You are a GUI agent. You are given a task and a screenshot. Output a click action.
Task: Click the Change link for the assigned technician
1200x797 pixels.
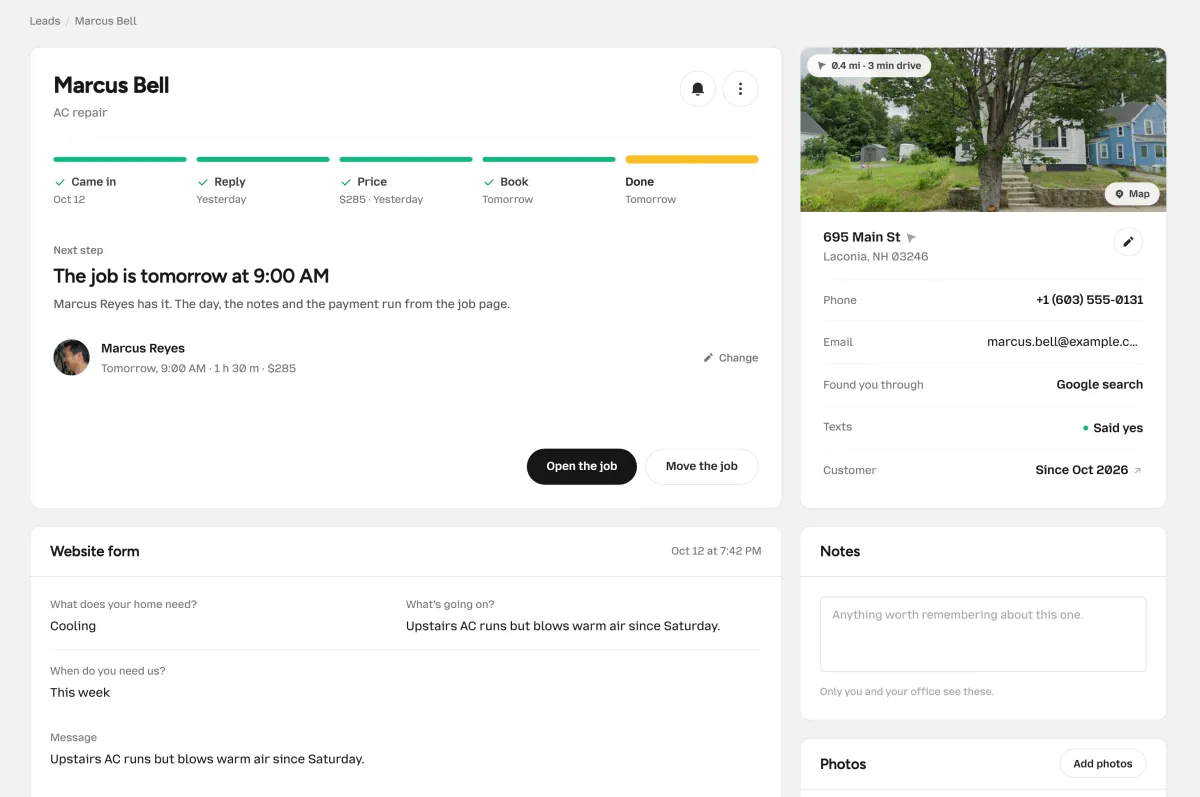click(x=731, y=358)
